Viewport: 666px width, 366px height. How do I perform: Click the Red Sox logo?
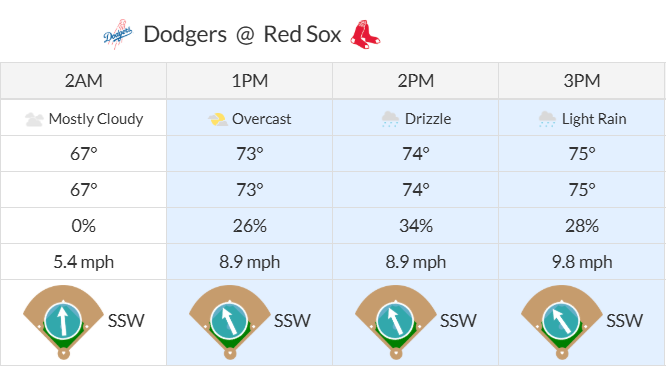pyautogui.click(x=365, y=34)
